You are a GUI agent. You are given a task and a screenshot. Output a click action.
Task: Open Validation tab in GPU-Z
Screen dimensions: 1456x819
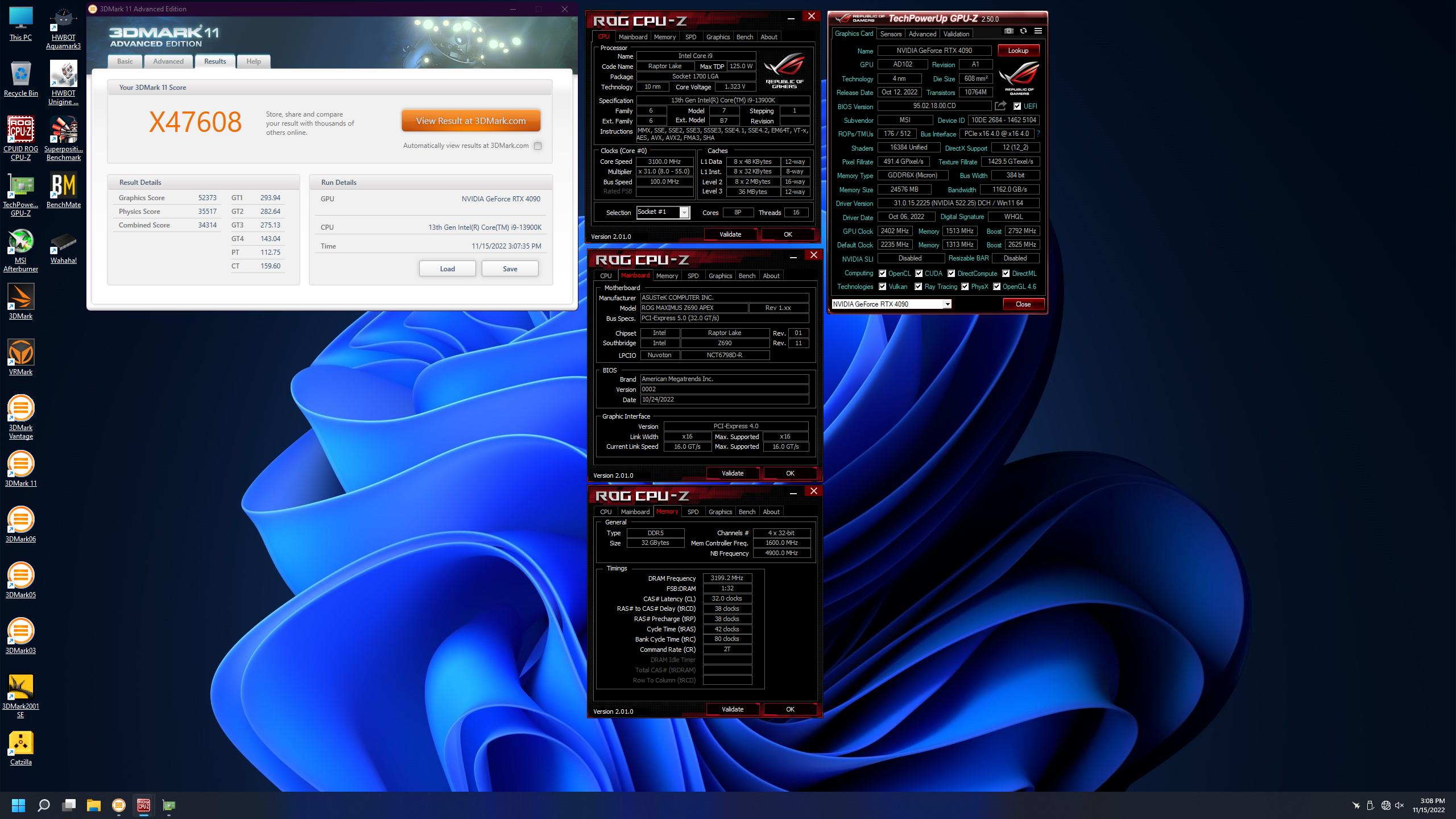coord(956,34)
